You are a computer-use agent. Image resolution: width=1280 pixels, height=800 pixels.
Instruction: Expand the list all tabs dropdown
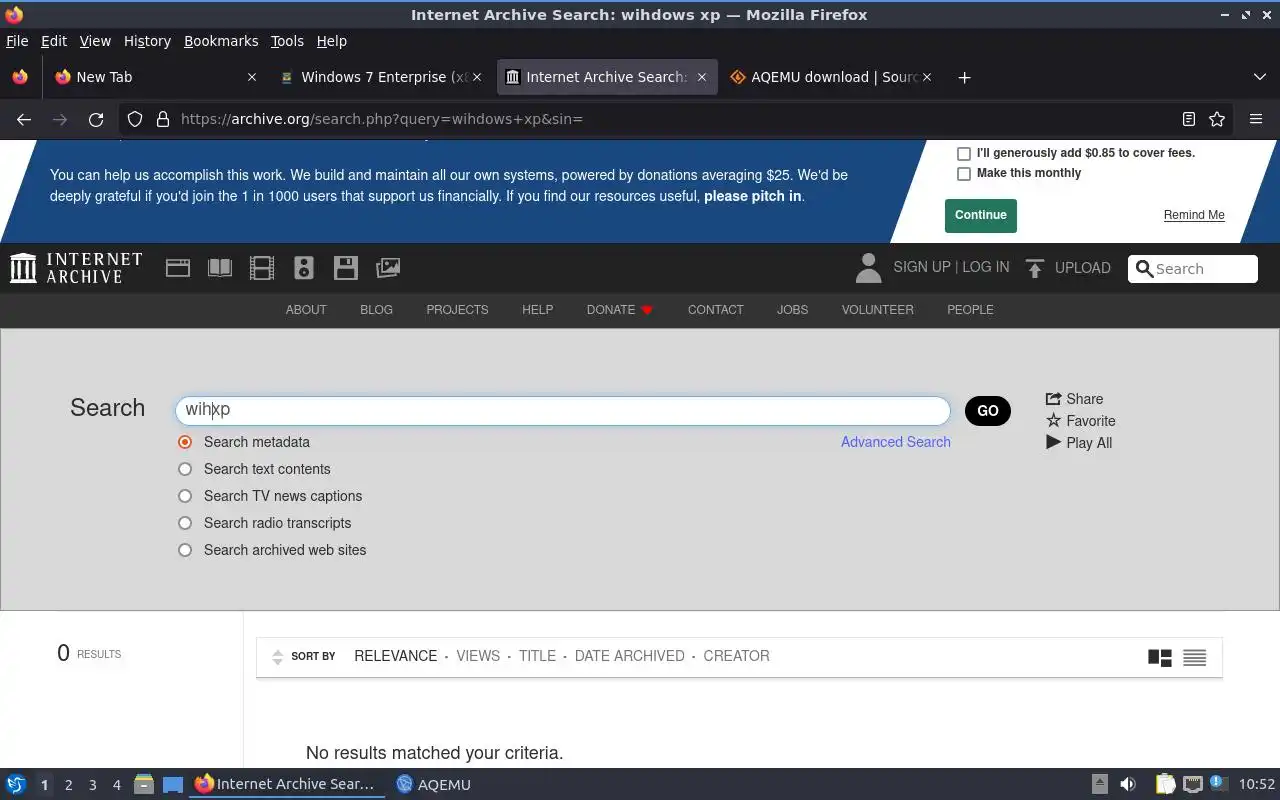[1259, 77]
